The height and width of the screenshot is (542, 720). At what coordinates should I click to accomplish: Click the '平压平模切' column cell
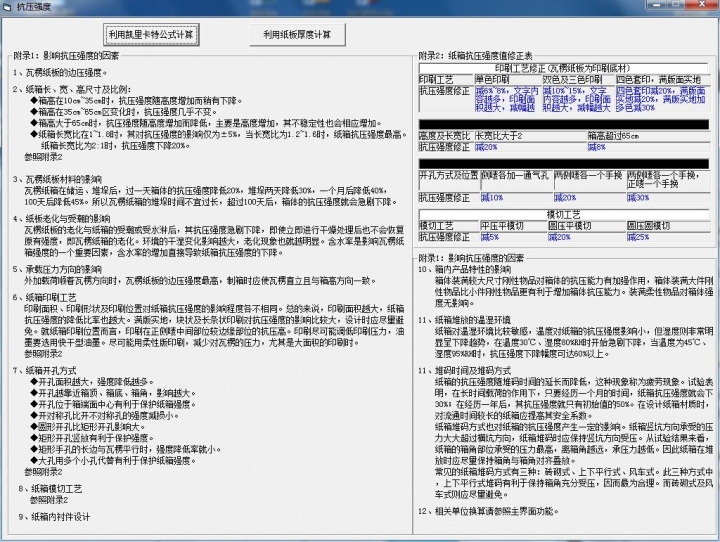513,226
